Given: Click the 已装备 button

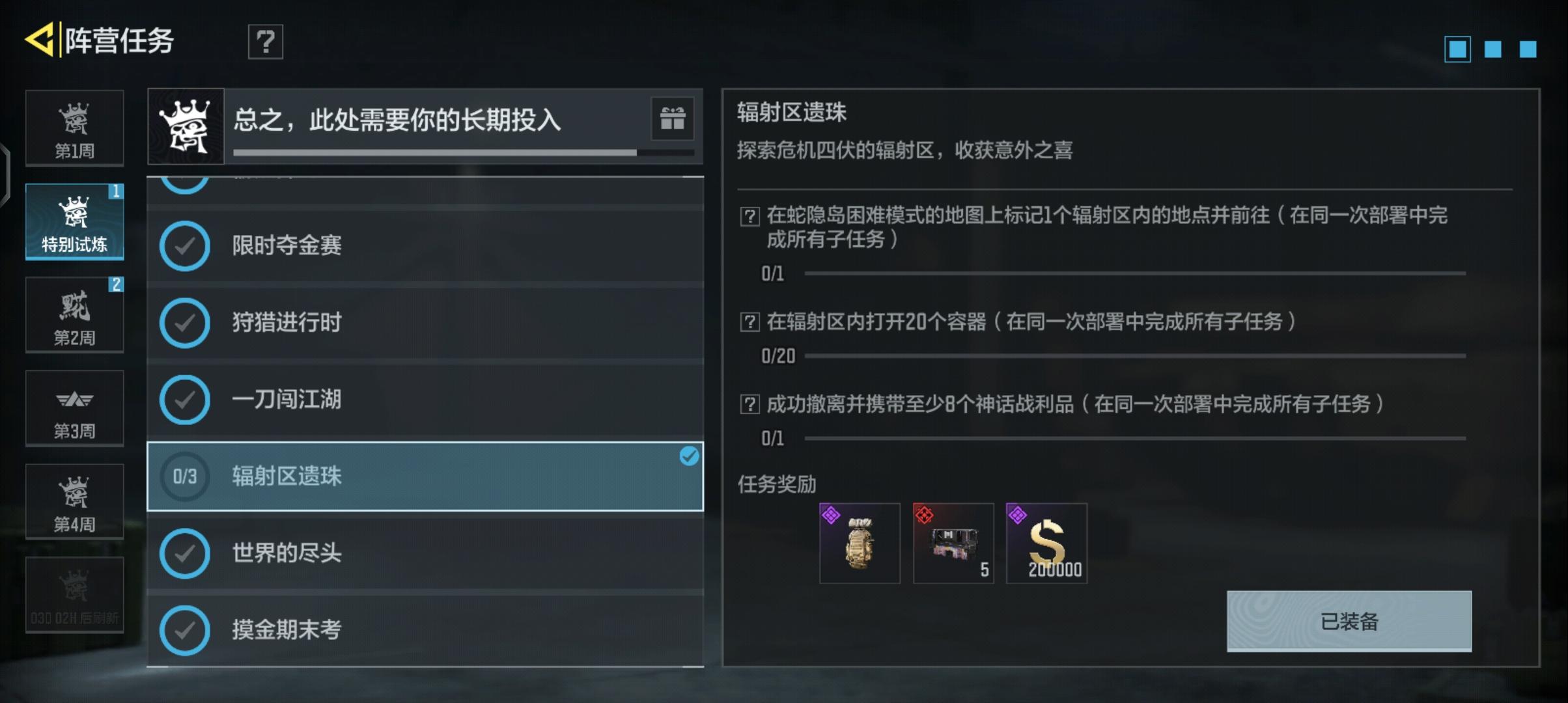Looking at the screenshot, I should click(1349, 621).
